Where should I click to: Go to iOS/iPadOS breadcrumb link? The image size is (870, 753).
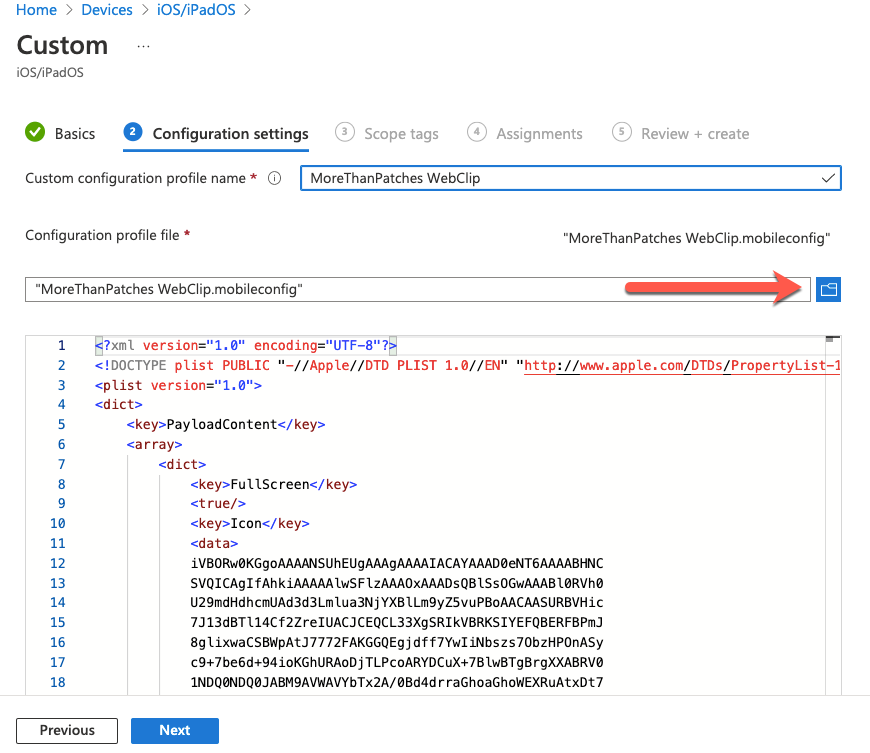tap(196, 10)
